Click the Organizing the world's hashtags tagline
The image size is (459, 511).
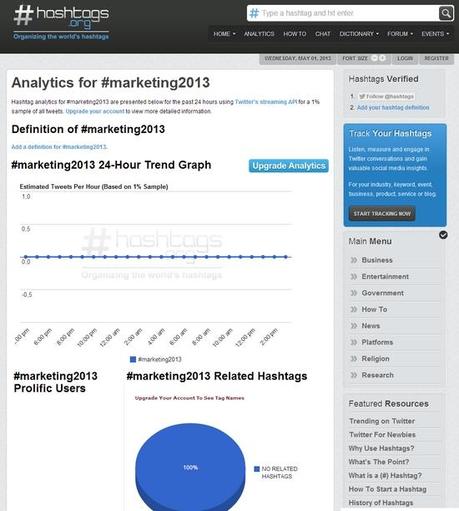pyautogui.click(x=61, y=37)
